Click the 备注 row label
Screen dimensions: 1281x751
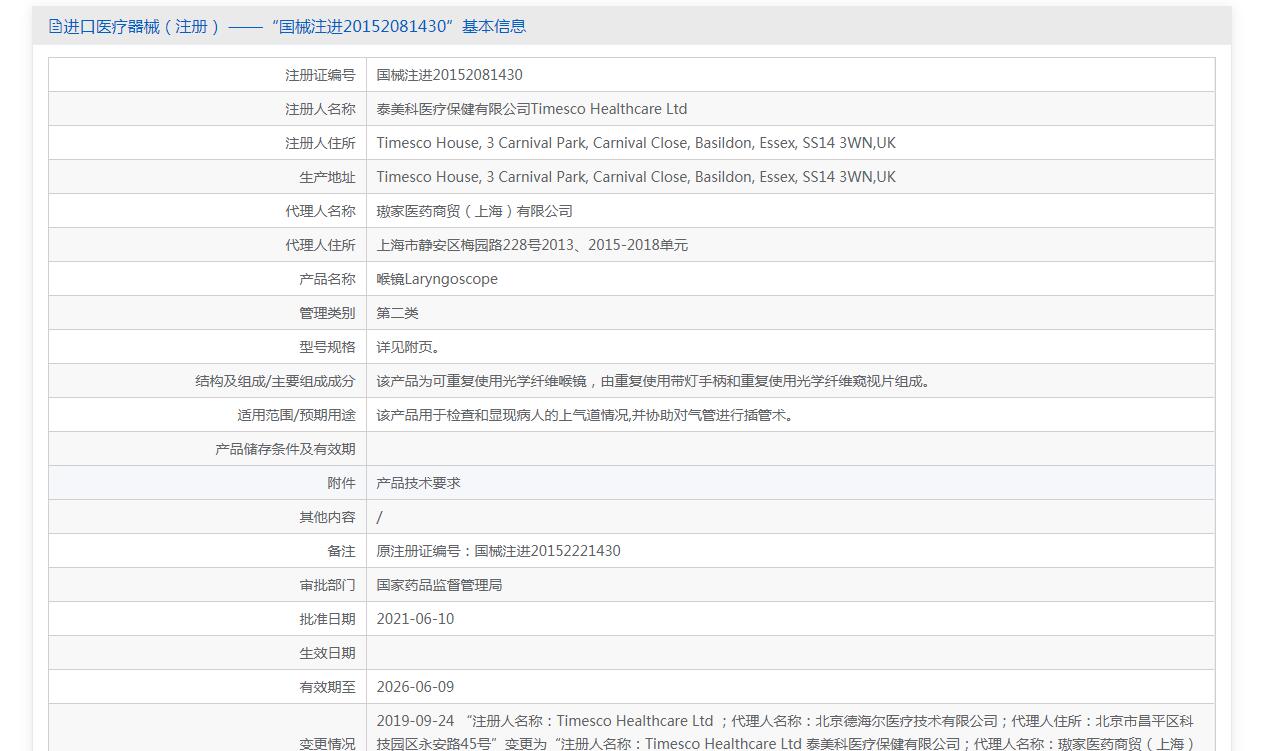coord(341,551)
